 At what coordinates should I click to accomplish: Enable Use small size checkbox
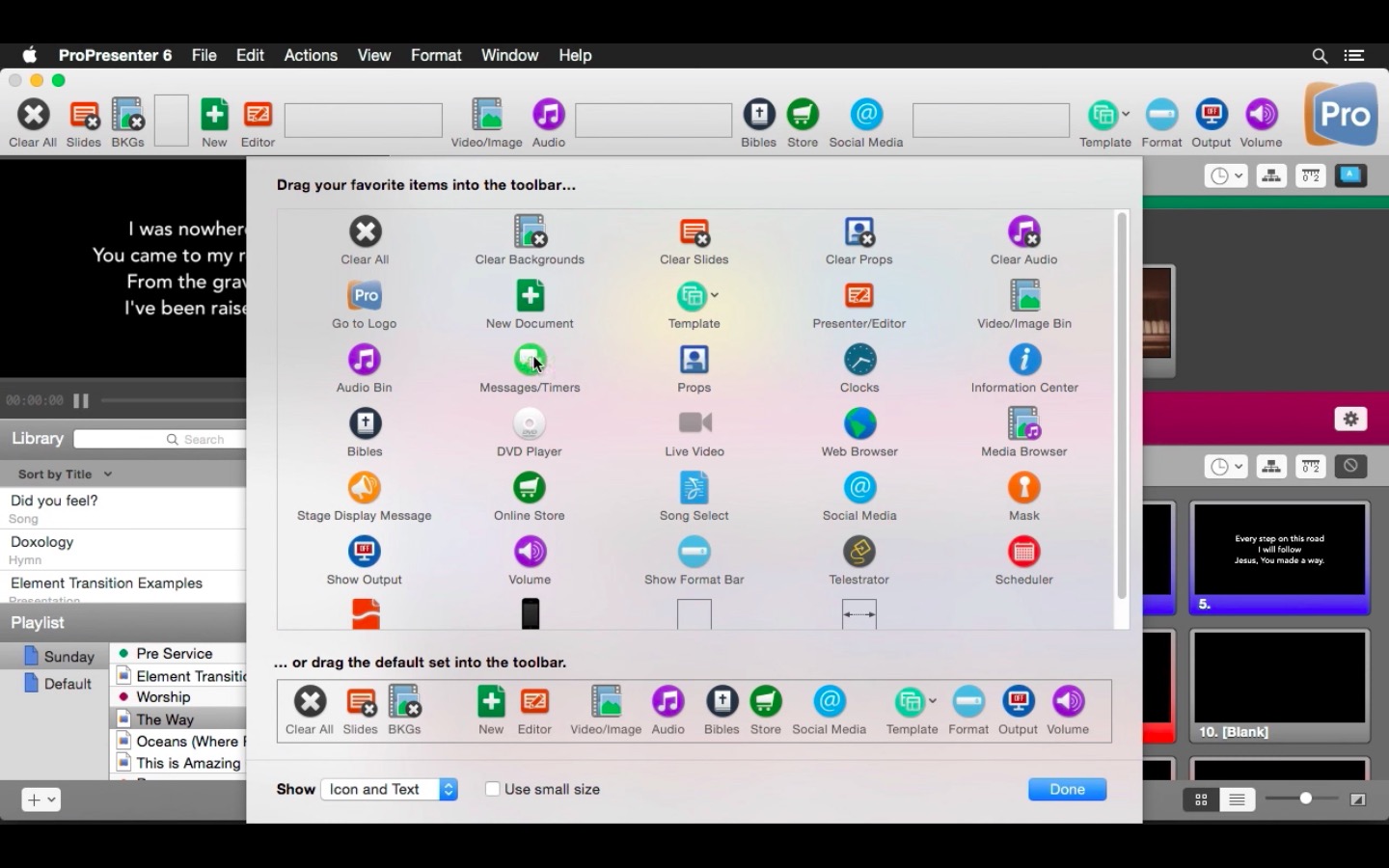[x=493, y=789]
